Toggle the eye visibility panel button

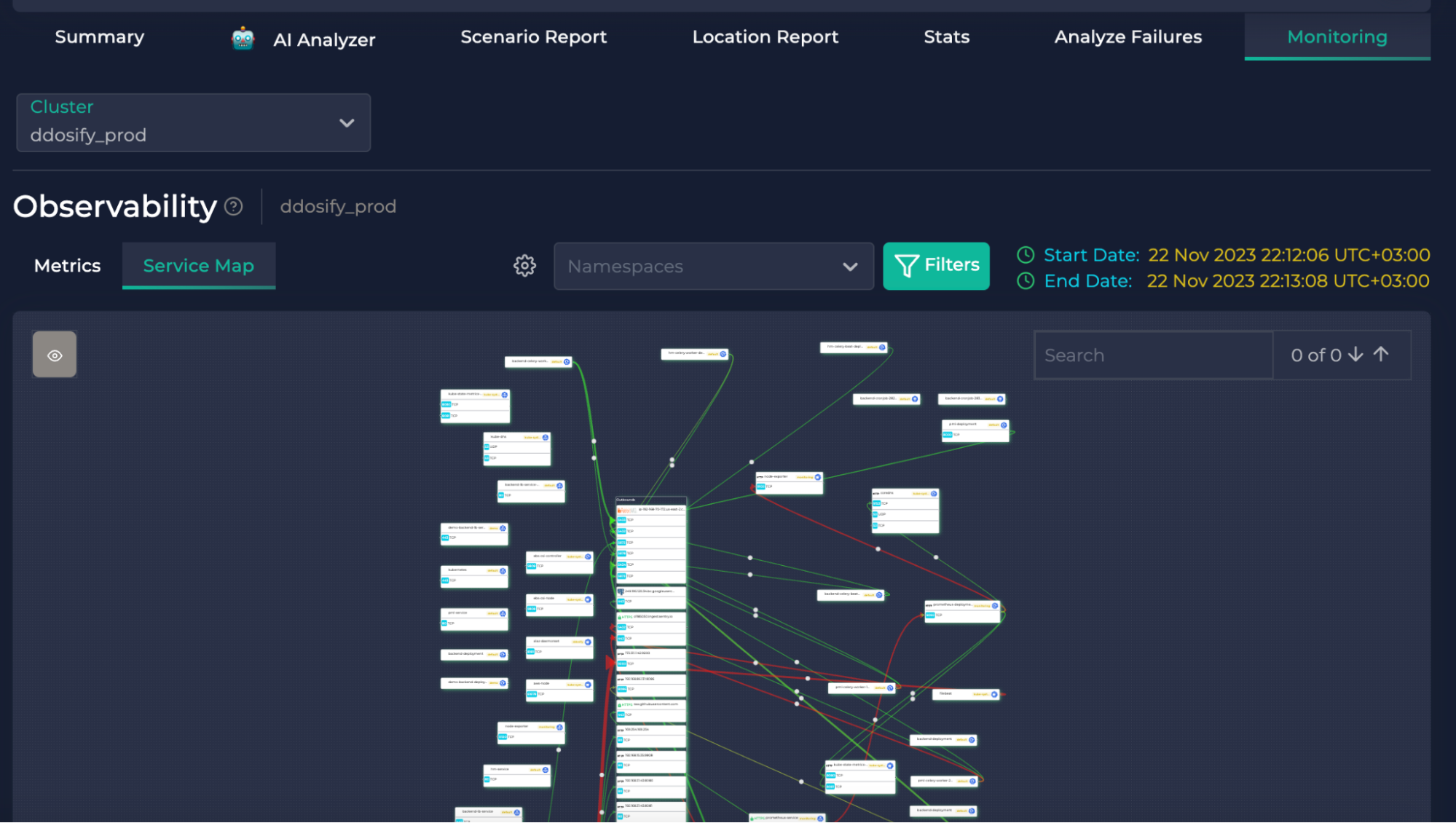[x=55, y=355]
